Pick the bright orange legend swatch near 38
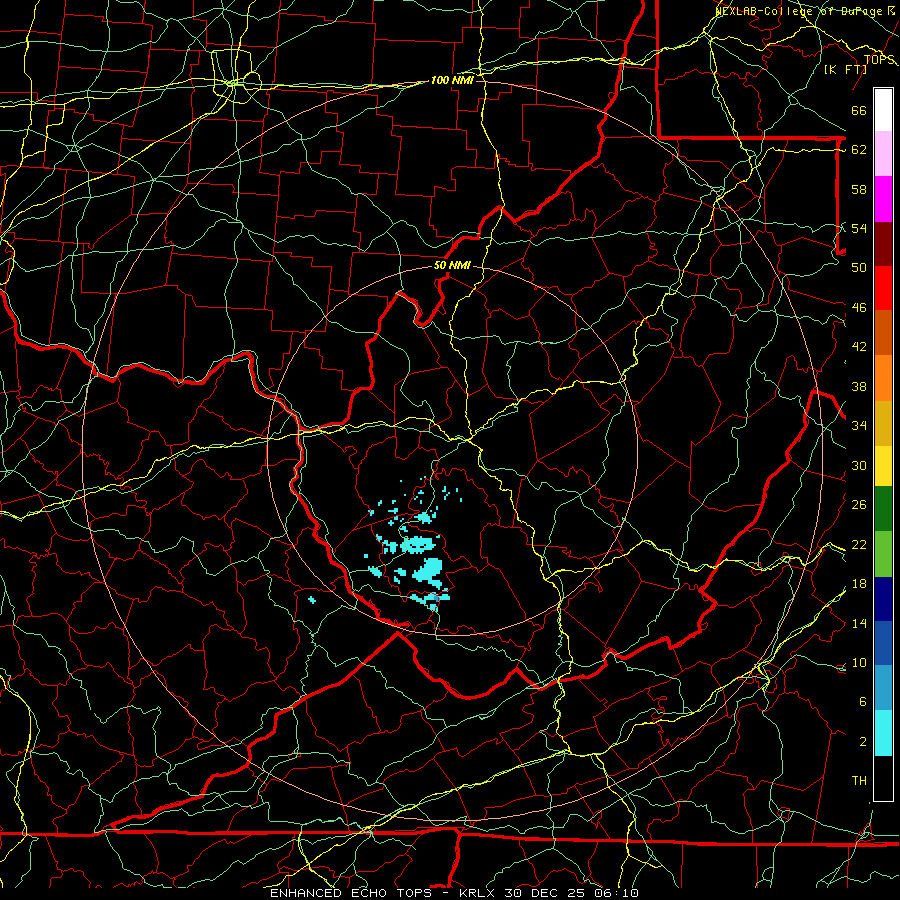Image resolution: width=900 pixels, height=900 pixels. coord(883,378)
